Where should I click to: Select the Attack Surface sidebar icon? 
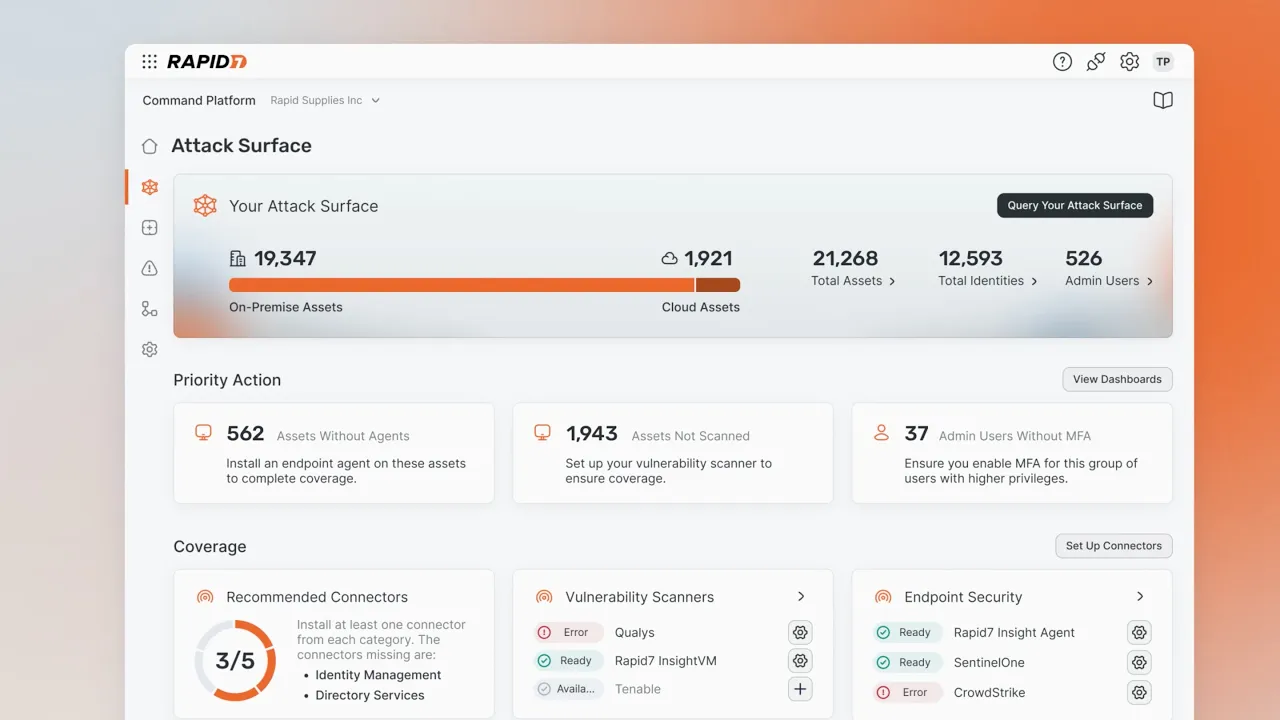pyautogui.click(x=149, y=187)
